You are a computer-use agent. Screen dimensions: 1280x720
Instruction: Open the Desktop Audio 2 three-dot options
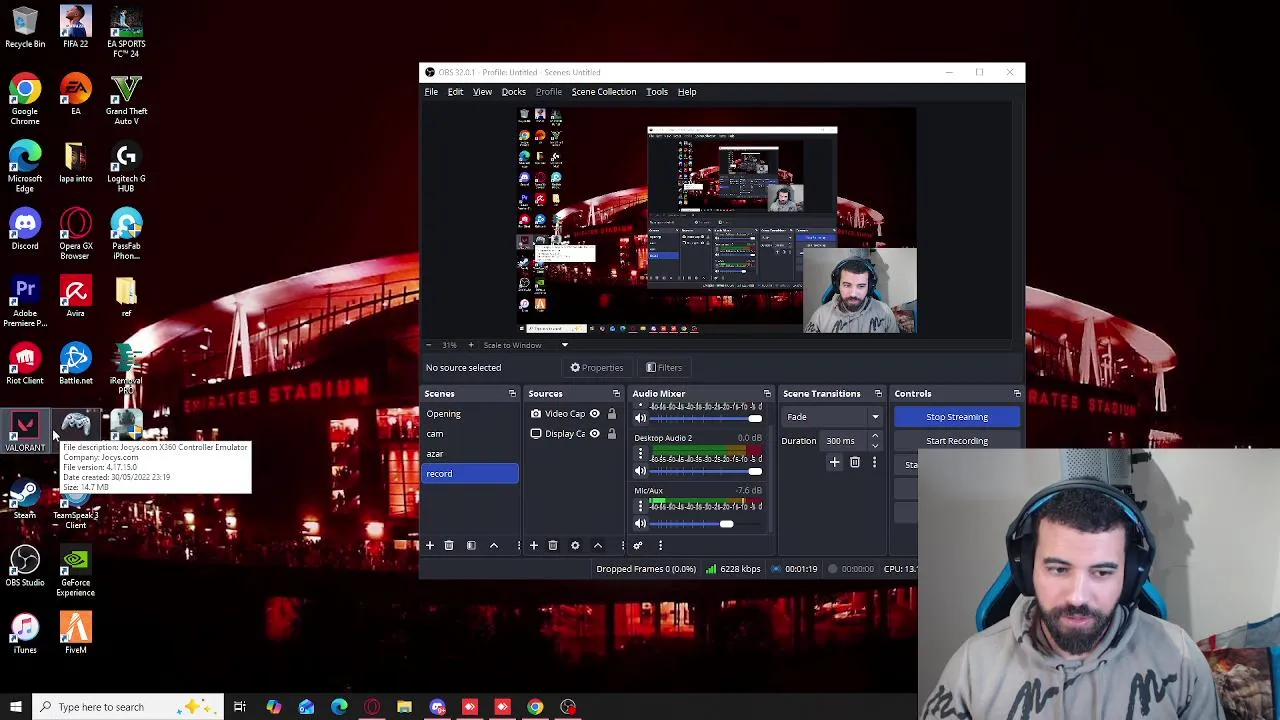pos(641,454)
